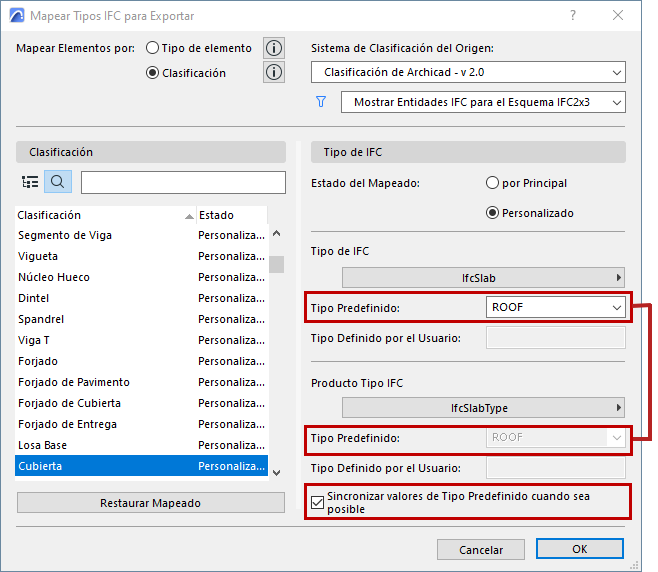Click the help question mark icon

pyautogui.click(x=573, y=16)
